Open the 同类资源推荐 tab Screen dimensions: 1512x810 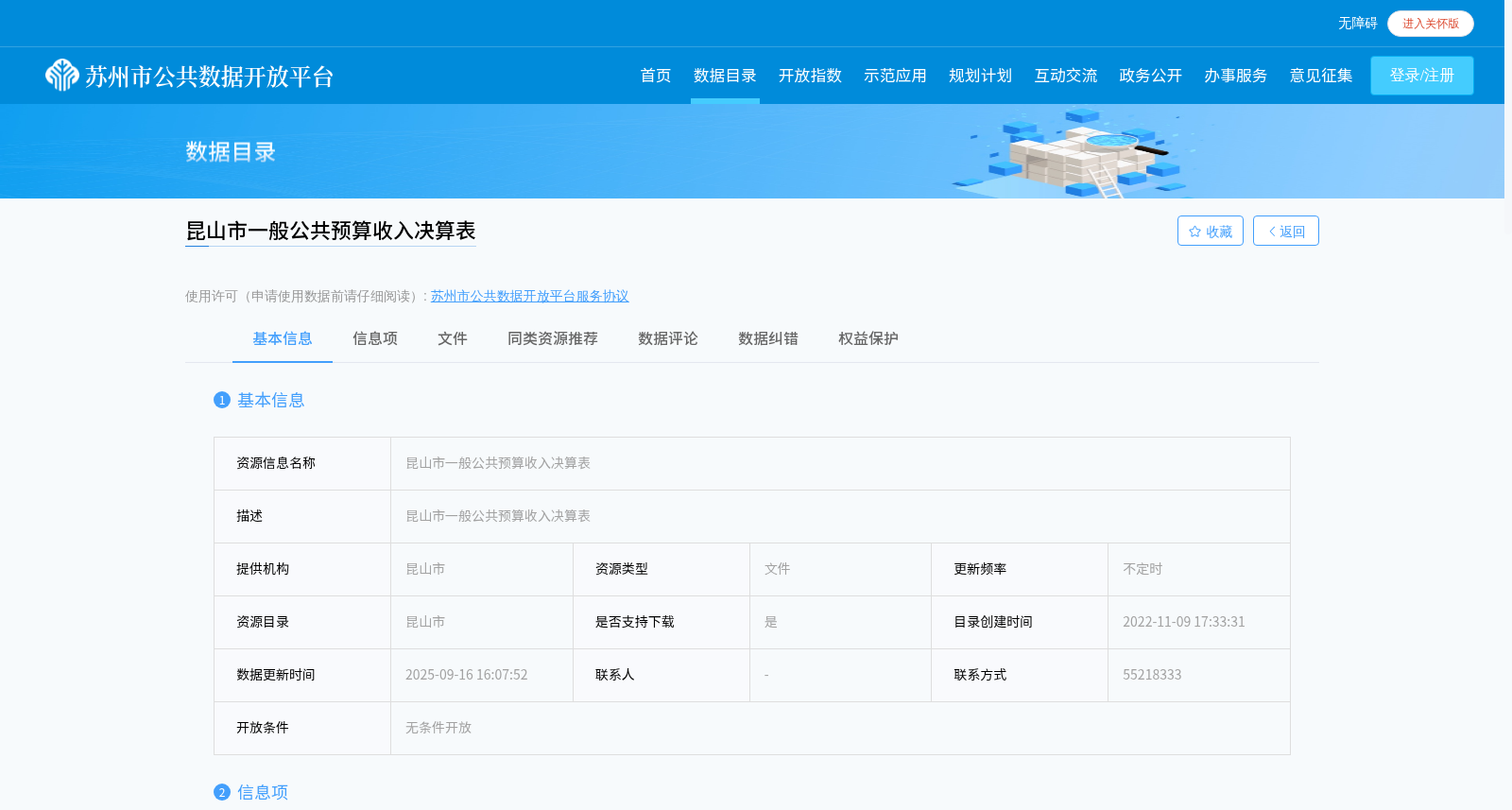pos(553,338)
